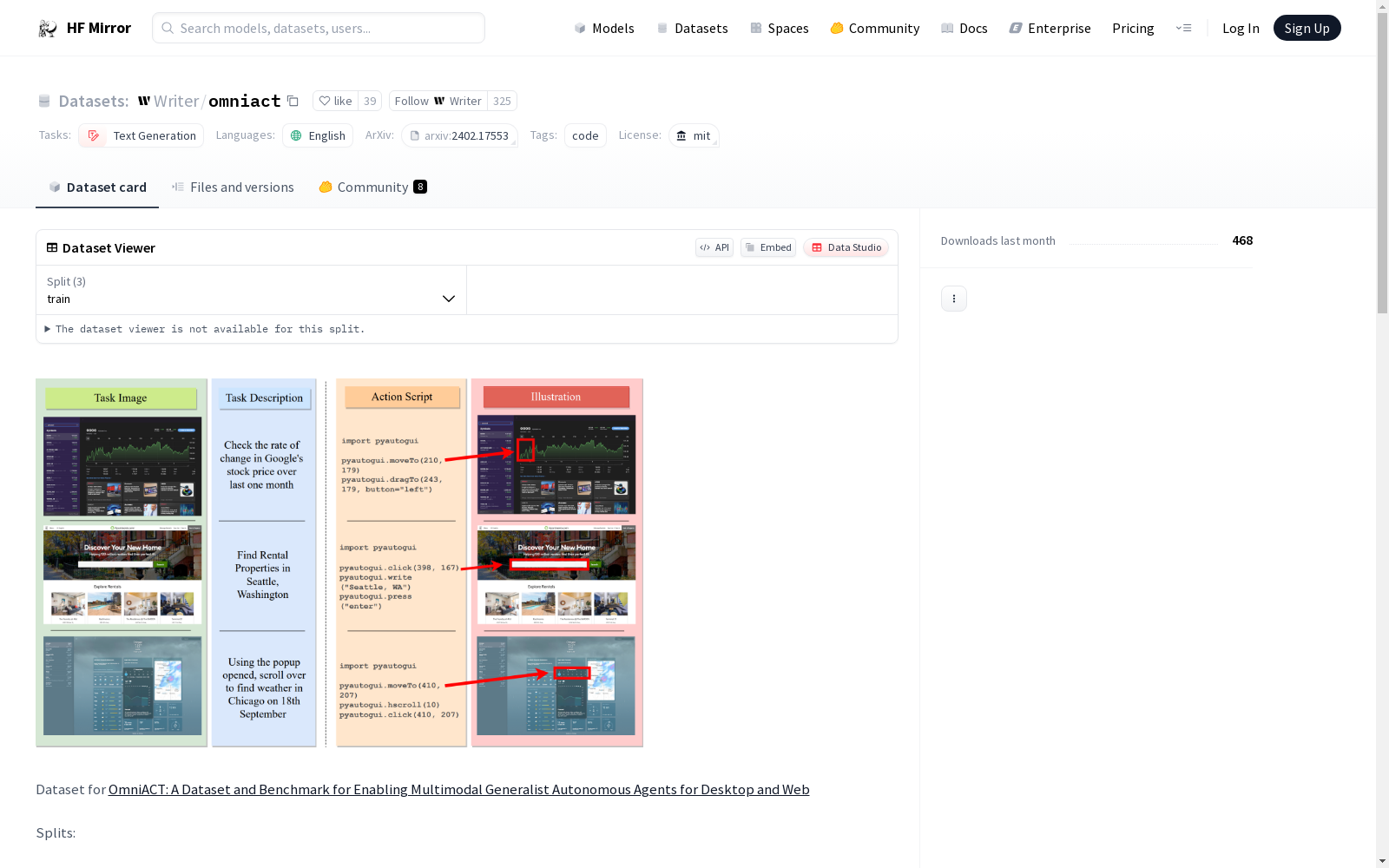Click the Downloads last month label
Viewport: 1389px width, 868px height.
(998, 240)
